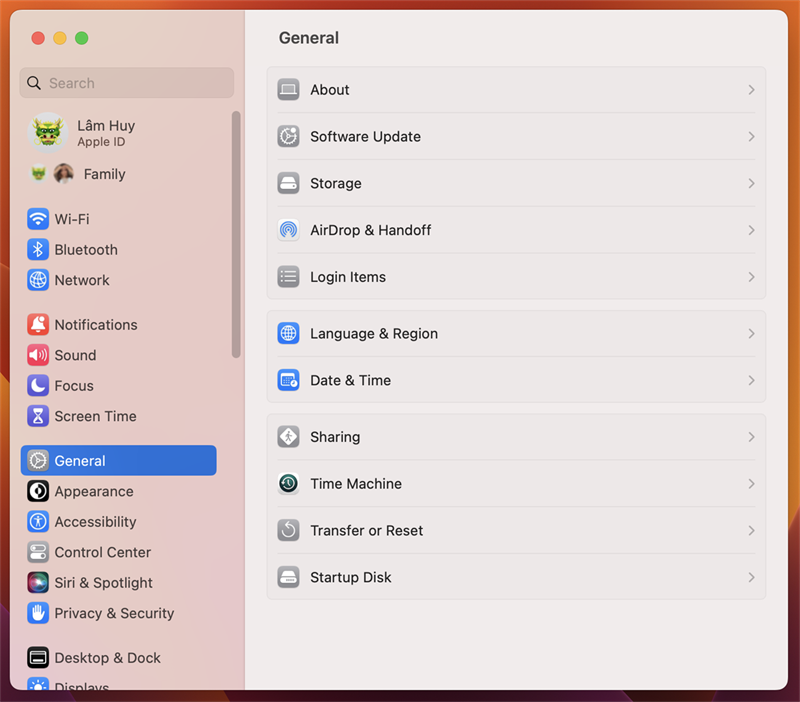
Task: Open the Family sharing label
Action: pos(105,174)
